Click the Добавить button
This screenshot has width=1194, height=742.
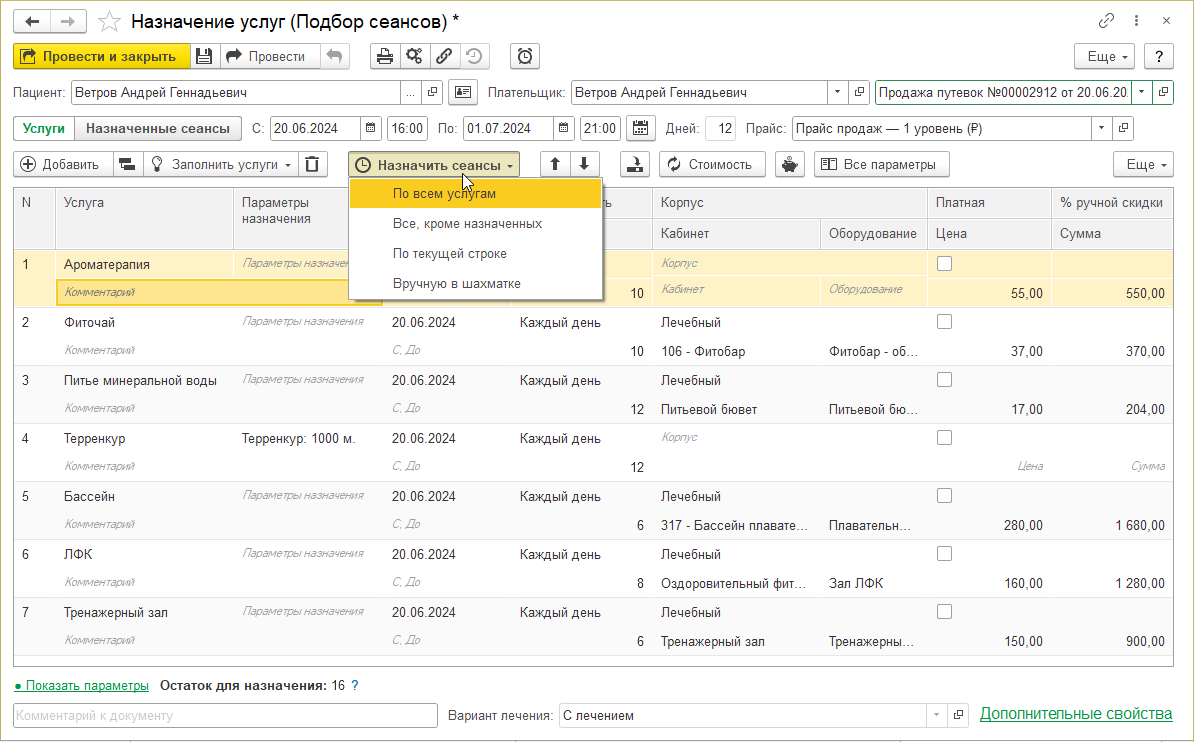(x=63, y=165)
